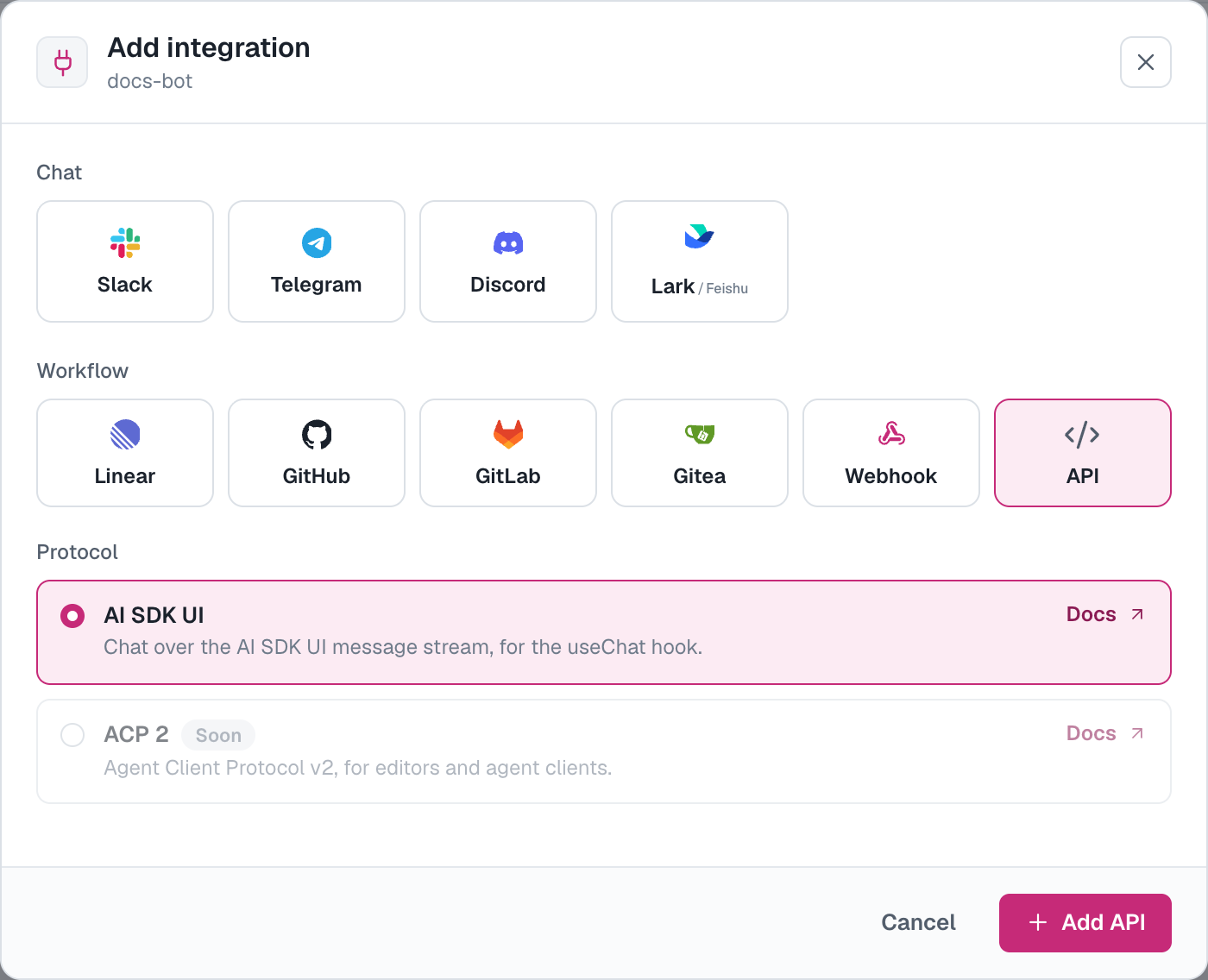This screenshot has height=980, width=1208.
Task: Click the Gitea label text
Action: pyautogui.click(x=700, y=476)
